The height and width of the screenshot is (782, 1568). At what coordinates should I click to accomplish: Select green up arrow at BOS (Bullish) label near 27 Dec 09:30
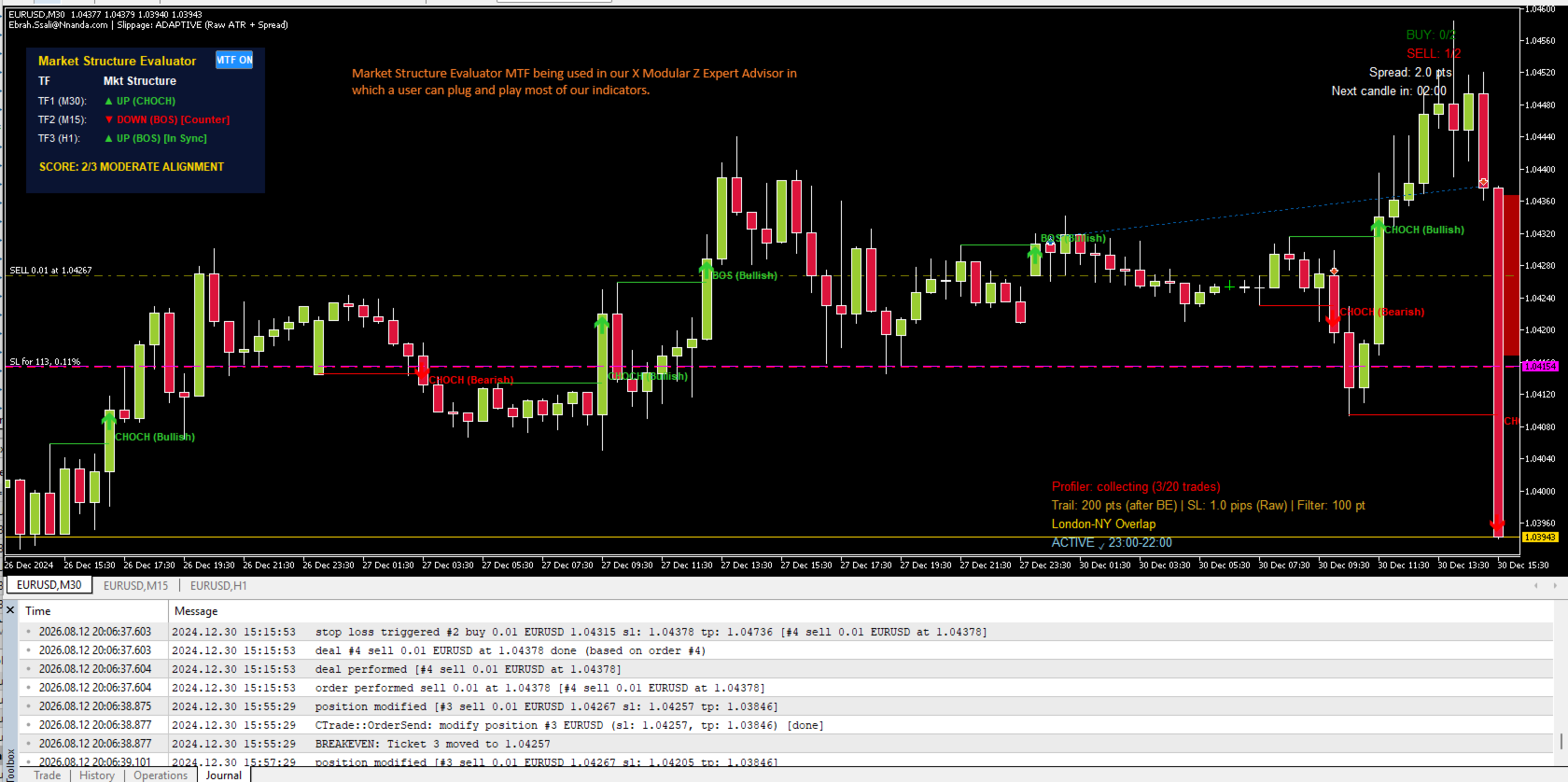707,271
